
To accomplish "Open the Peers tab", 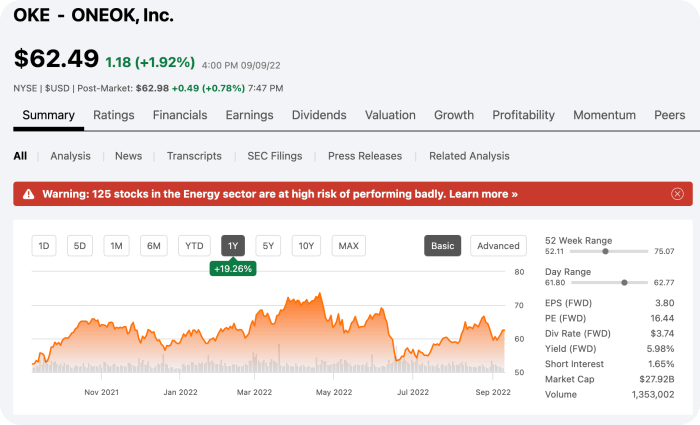I will pos(670,115).
